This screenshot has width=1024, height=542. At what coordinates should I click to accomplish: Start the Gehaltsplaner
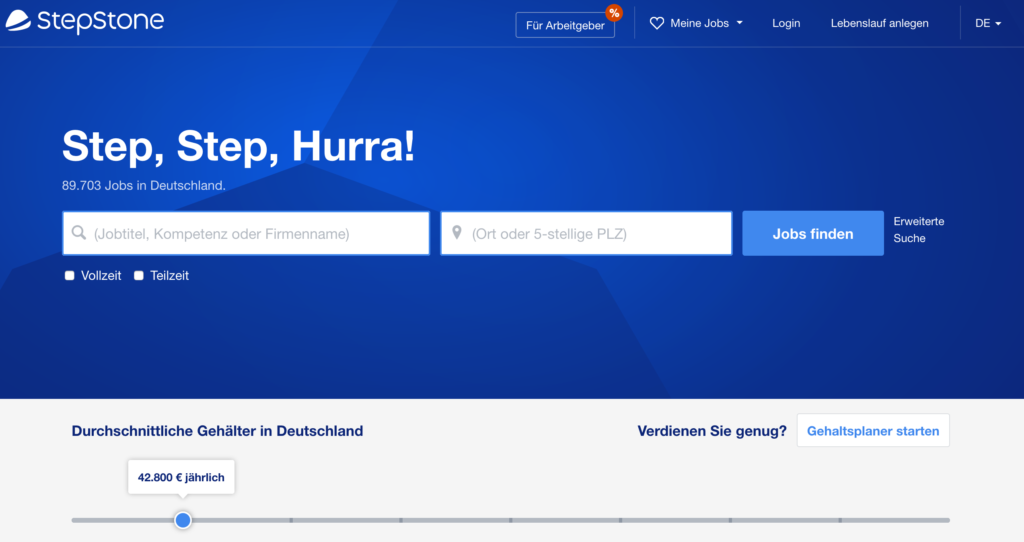coord(872,431)
